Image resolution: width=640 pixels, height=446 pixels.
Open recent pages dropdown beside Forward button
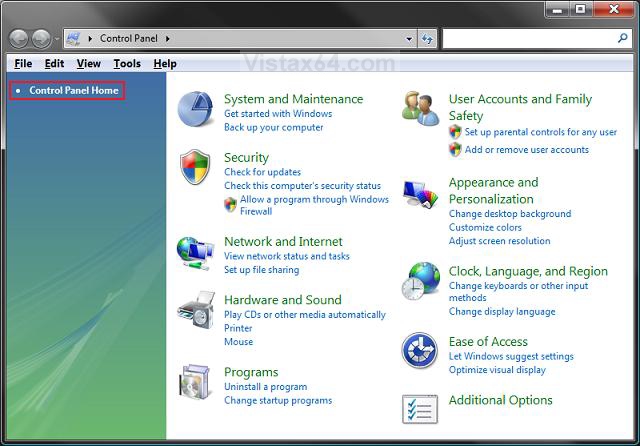coord(57,39)
